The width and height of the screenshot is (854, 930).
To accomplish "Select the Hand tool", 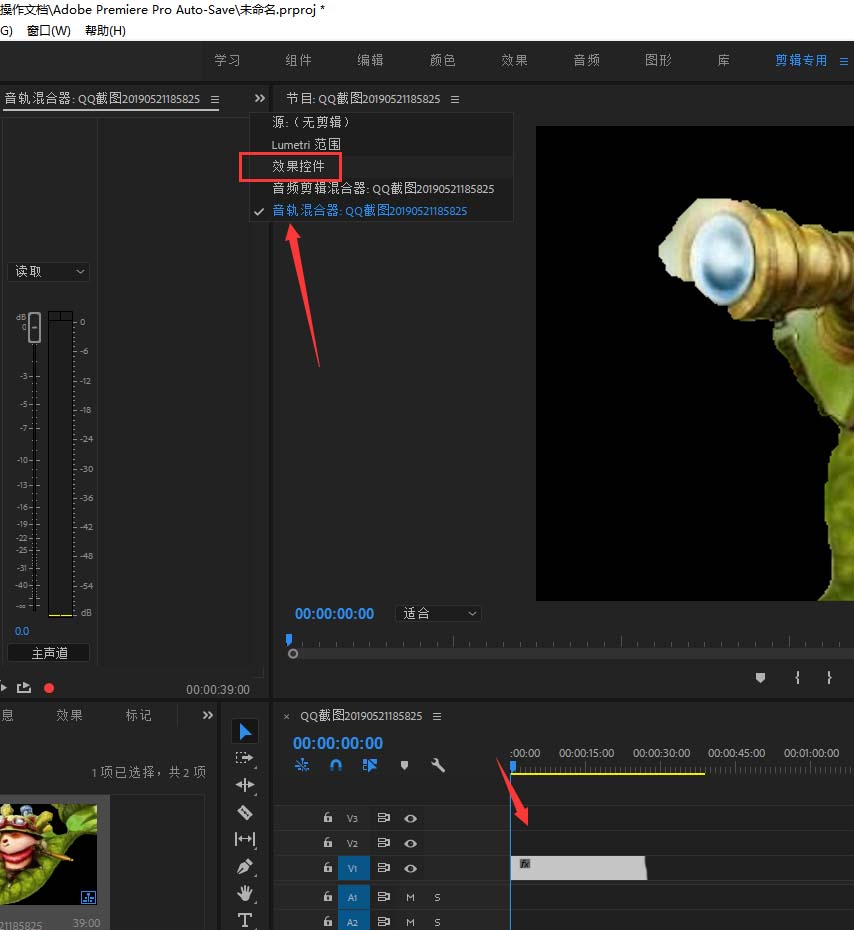I will tap(245, 893).
